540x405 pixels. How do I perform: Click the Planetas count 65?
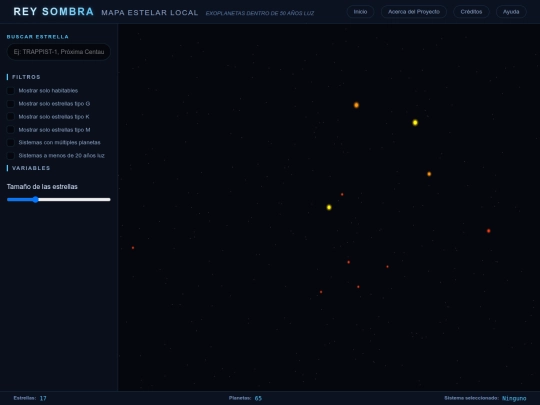258,398
